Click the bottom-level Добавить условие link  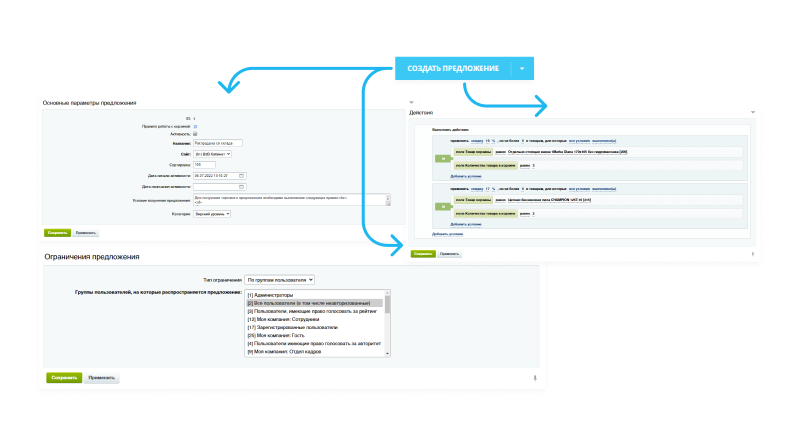click(447, 234)
